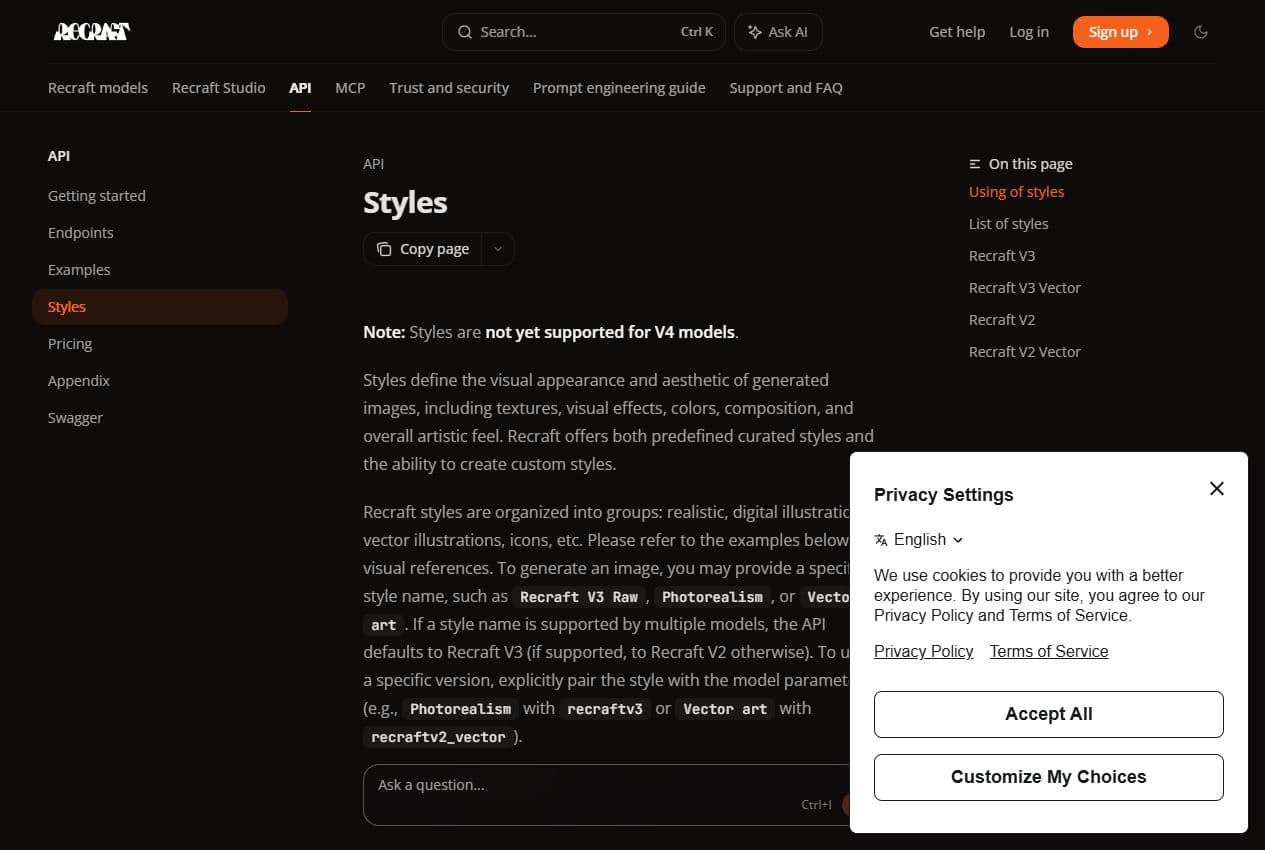
Task: Click Customize My Choices button
Action: click(x=1049, y=777)
